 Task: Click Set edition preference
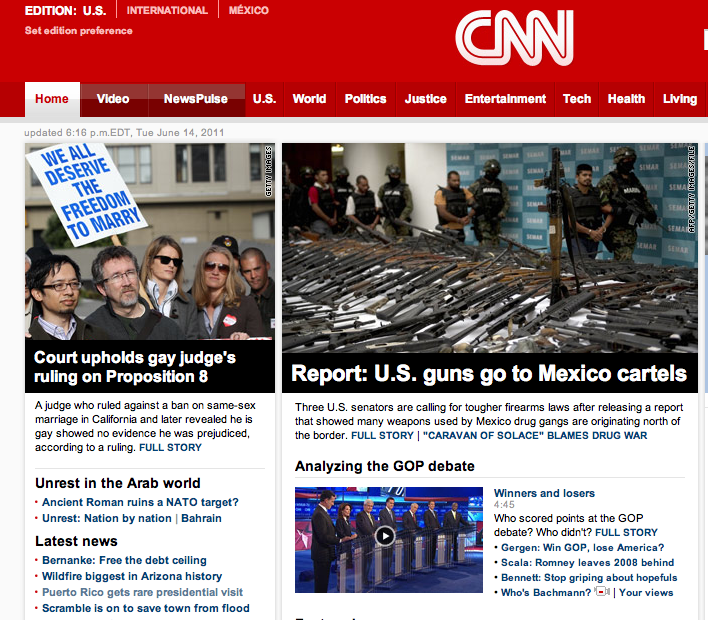(79, 31)
